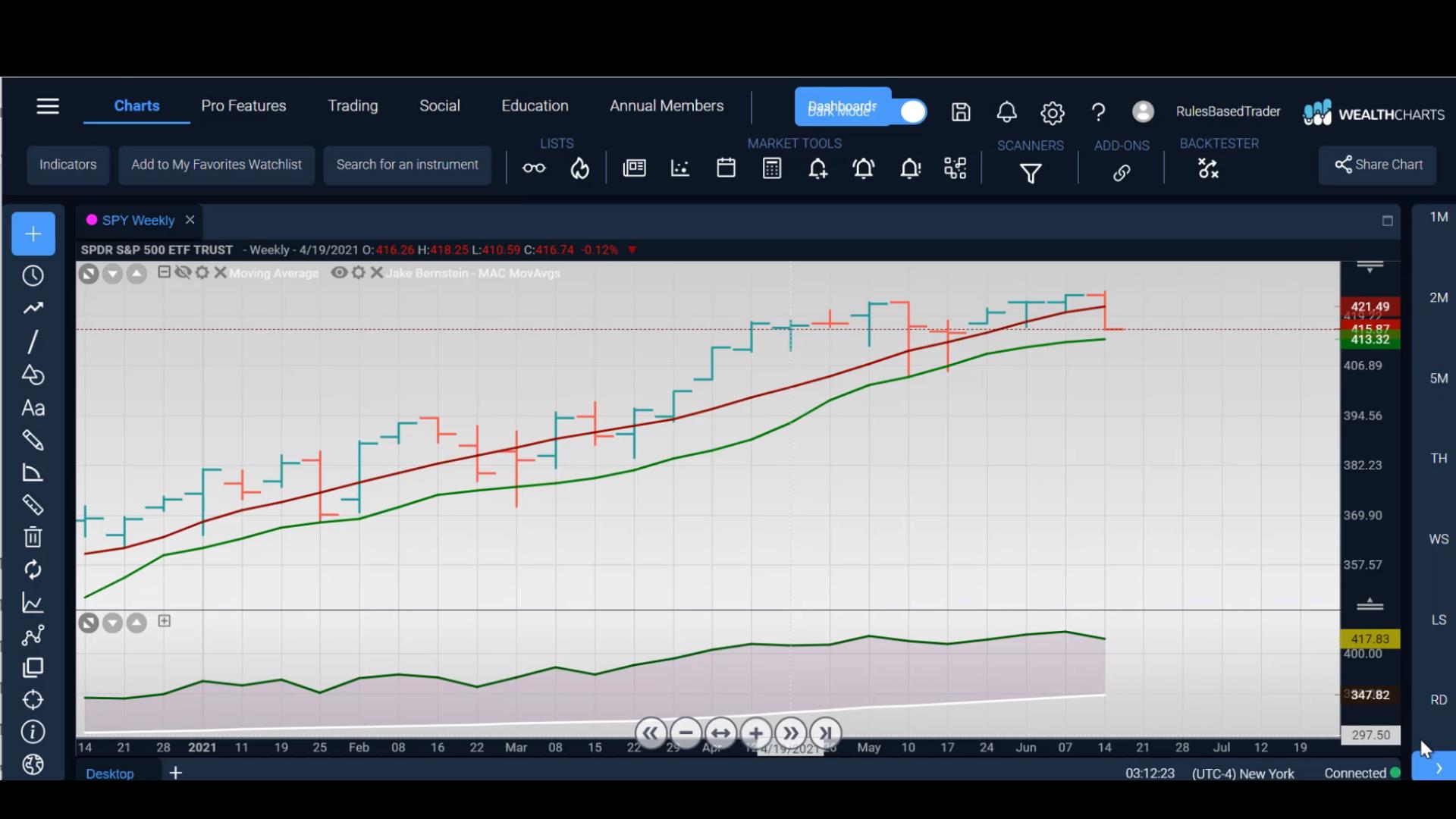This screenshot has height=819, width=1456.
Task: Click the bell with sound icon
Action: click(910, 168)
